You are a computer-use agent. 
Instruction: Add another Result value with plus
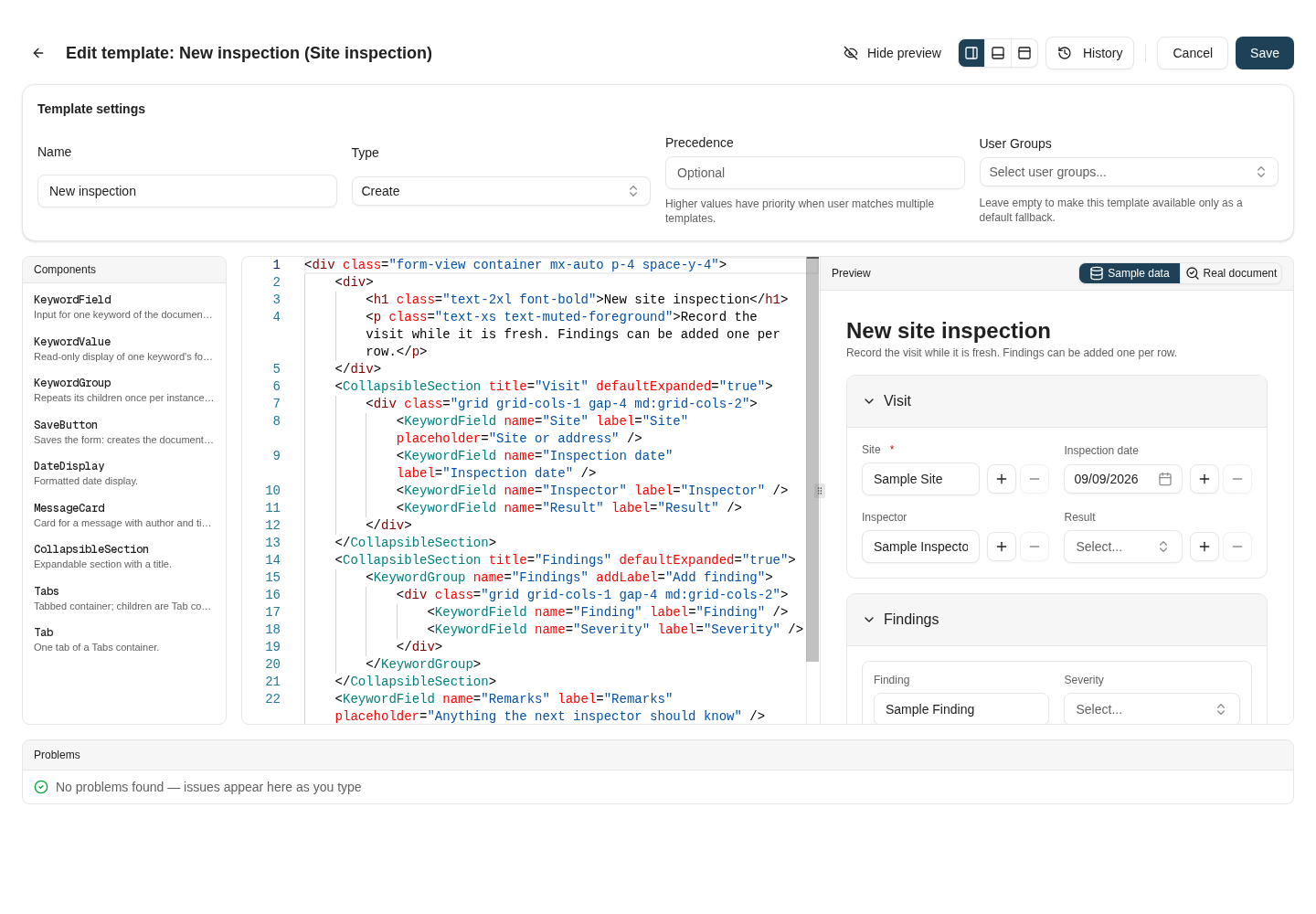[1205, 547]
